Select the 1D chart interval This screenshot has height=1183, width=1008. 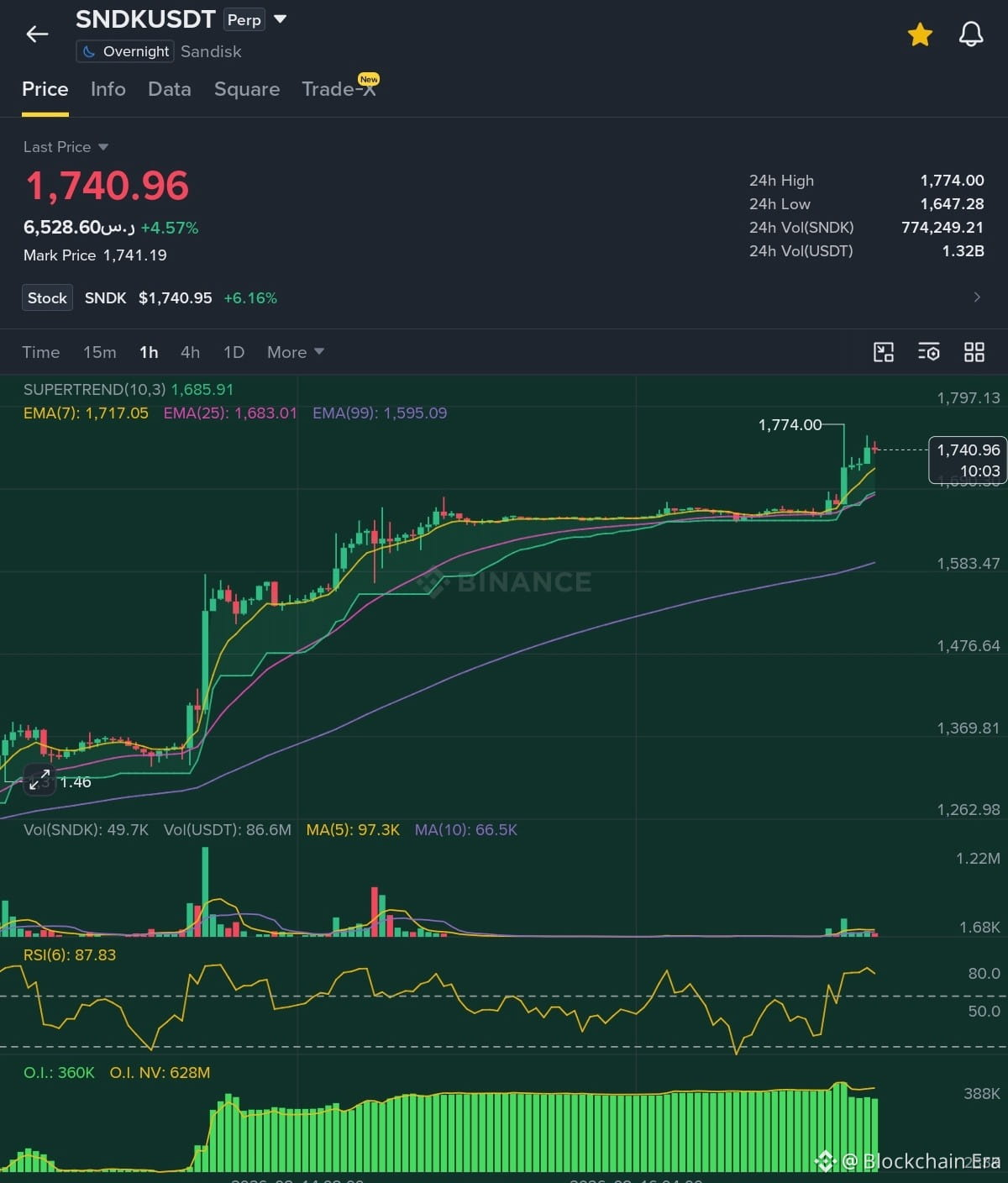click(x=234, y=352)
